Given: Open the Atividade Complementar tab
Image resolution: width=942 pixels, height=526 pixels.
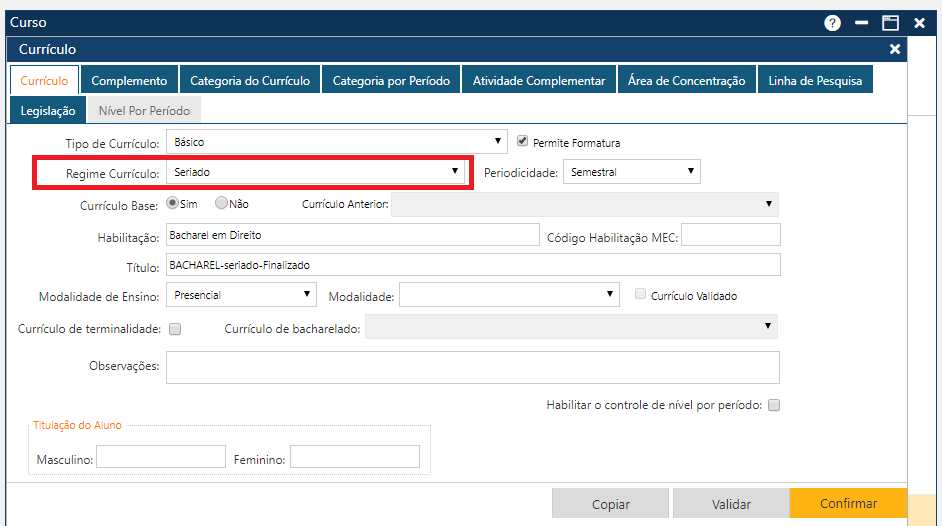Looking at the screenshot, I should tap(539, 80).
